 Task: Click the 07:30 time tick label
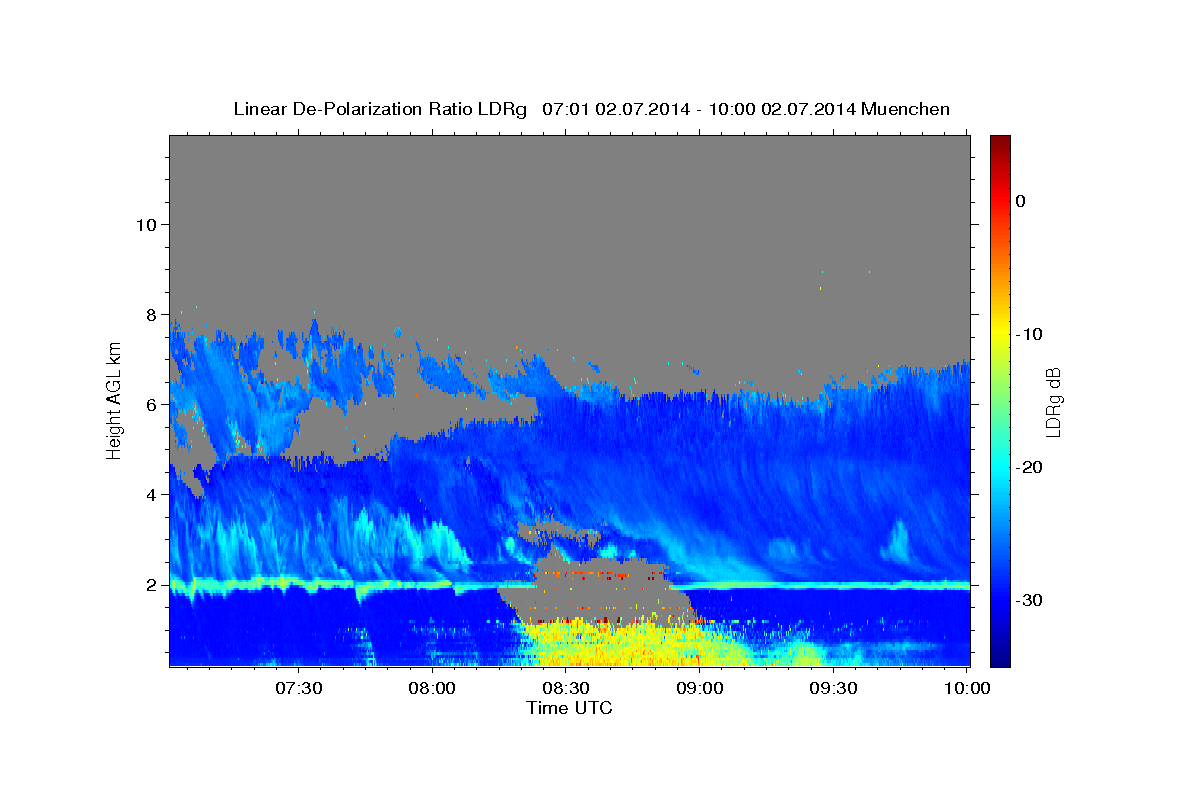tap(298, 688)
